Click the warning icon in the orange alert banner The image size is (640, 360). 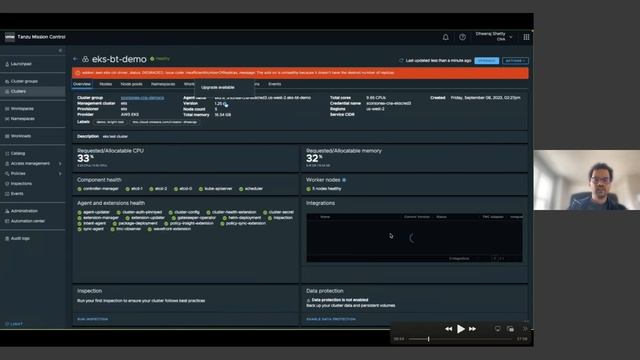(78, 73)
